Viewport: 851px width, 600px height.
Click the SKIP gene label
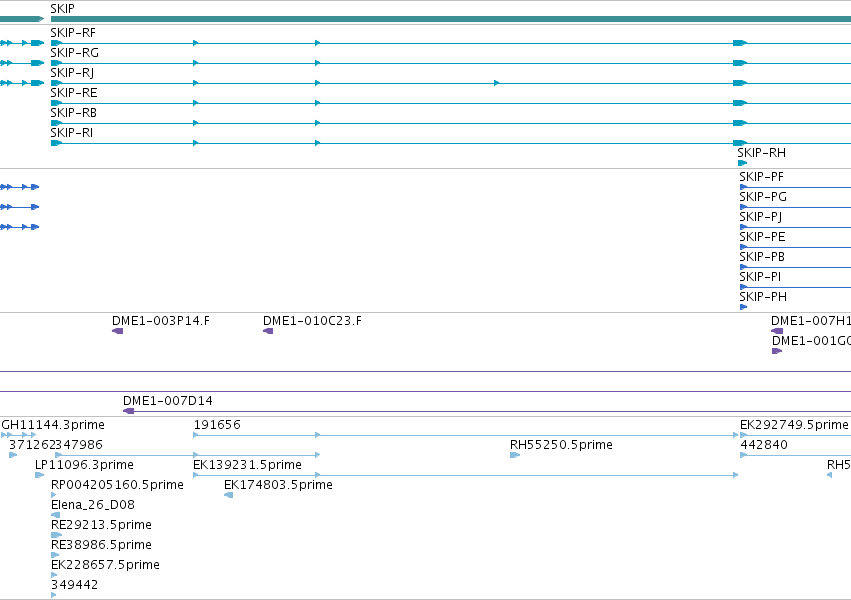pyautogui.click(x=62, y=9)
